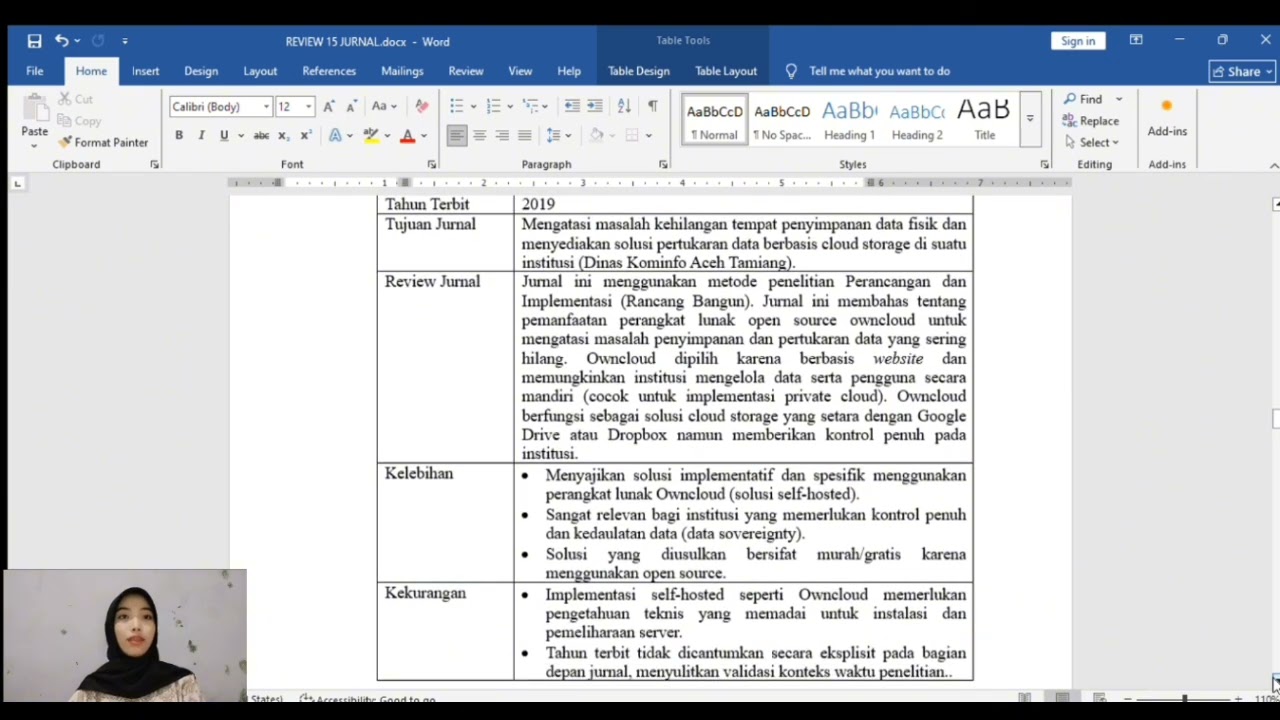Open the font color dropdown arrow
Screen dimensions: 1280x720
(424, 135)
